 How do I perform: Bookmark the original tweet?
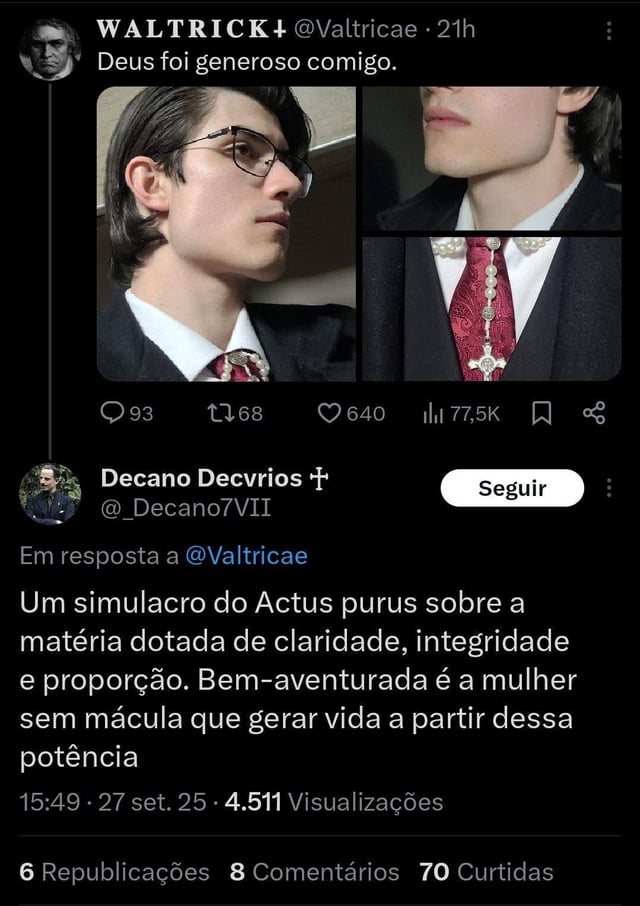[541, 413]
